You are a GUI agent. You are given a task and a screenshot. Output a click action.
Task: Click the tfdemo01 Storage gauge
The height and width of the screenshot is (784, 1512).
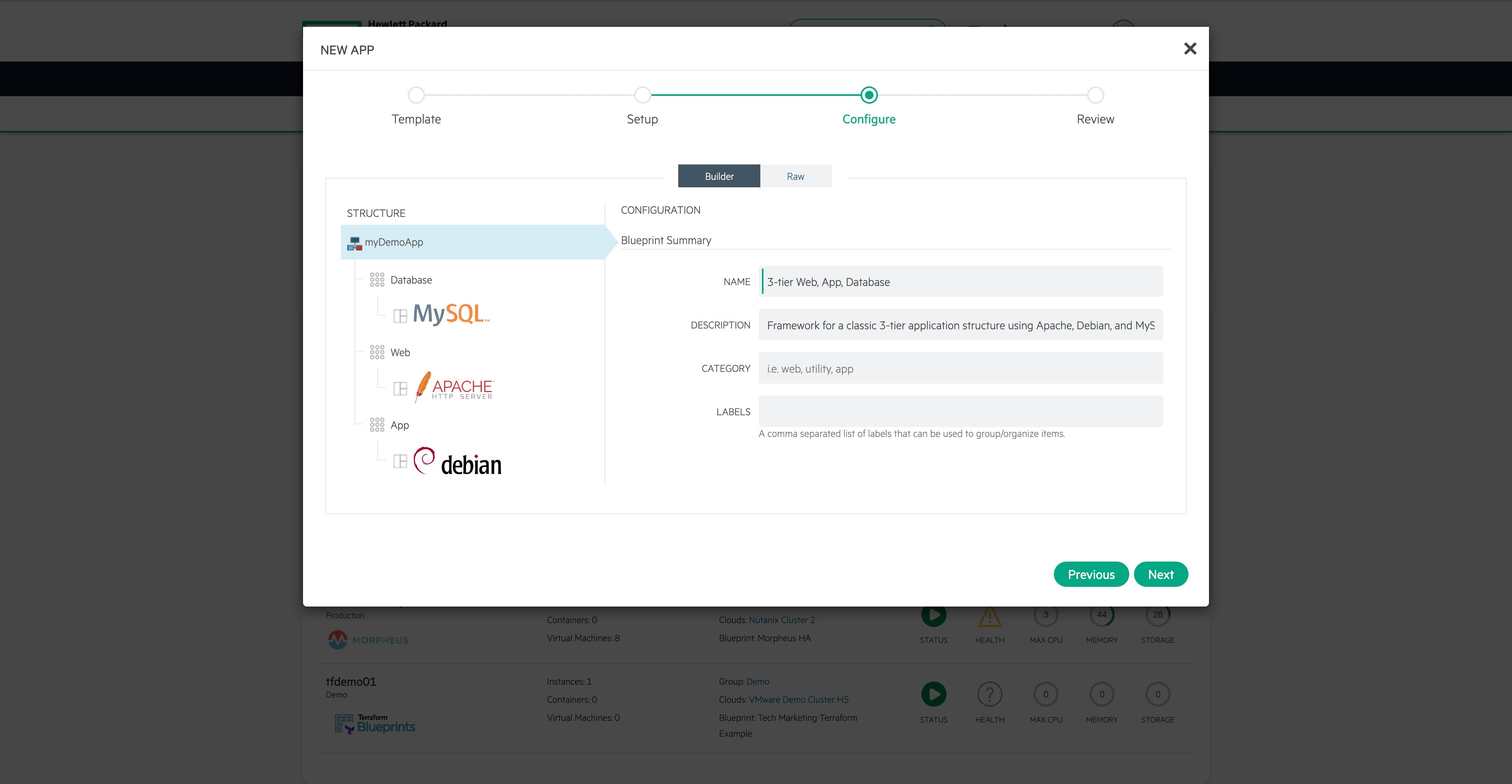[x=1158, y=694]
